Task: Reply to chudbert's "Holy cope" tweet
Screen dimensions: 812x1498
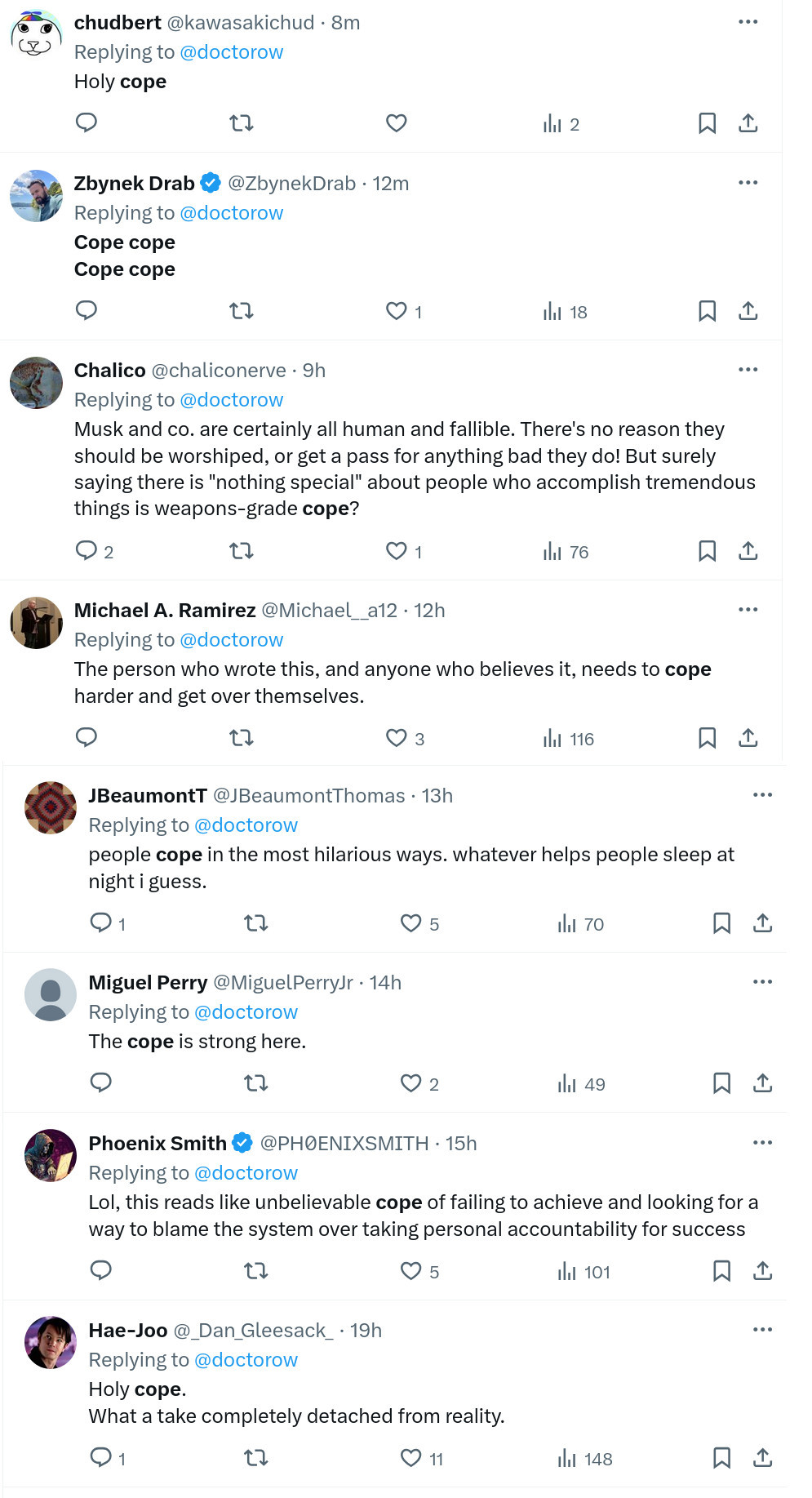Action: 87,123
